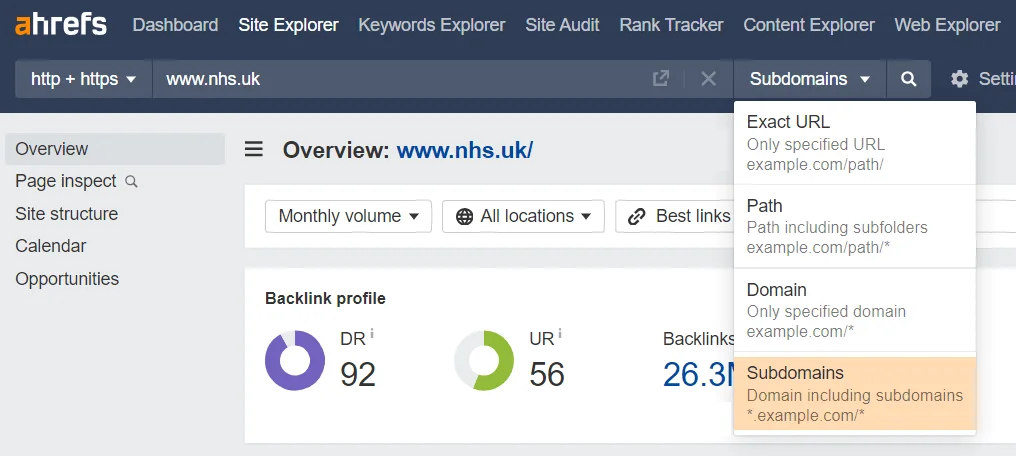This screenshot has width=1016, height=456.
Task: Open the 26.3M backlinks count link
Action: [698, 374]
